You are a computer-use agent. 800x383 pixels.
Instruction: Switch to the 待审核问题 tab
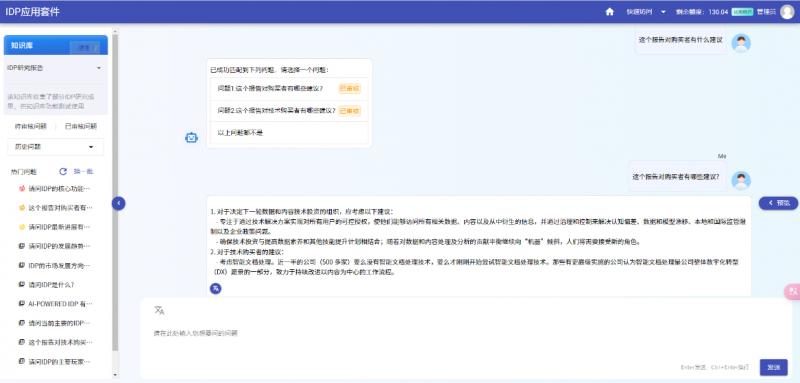pos(30,126)
